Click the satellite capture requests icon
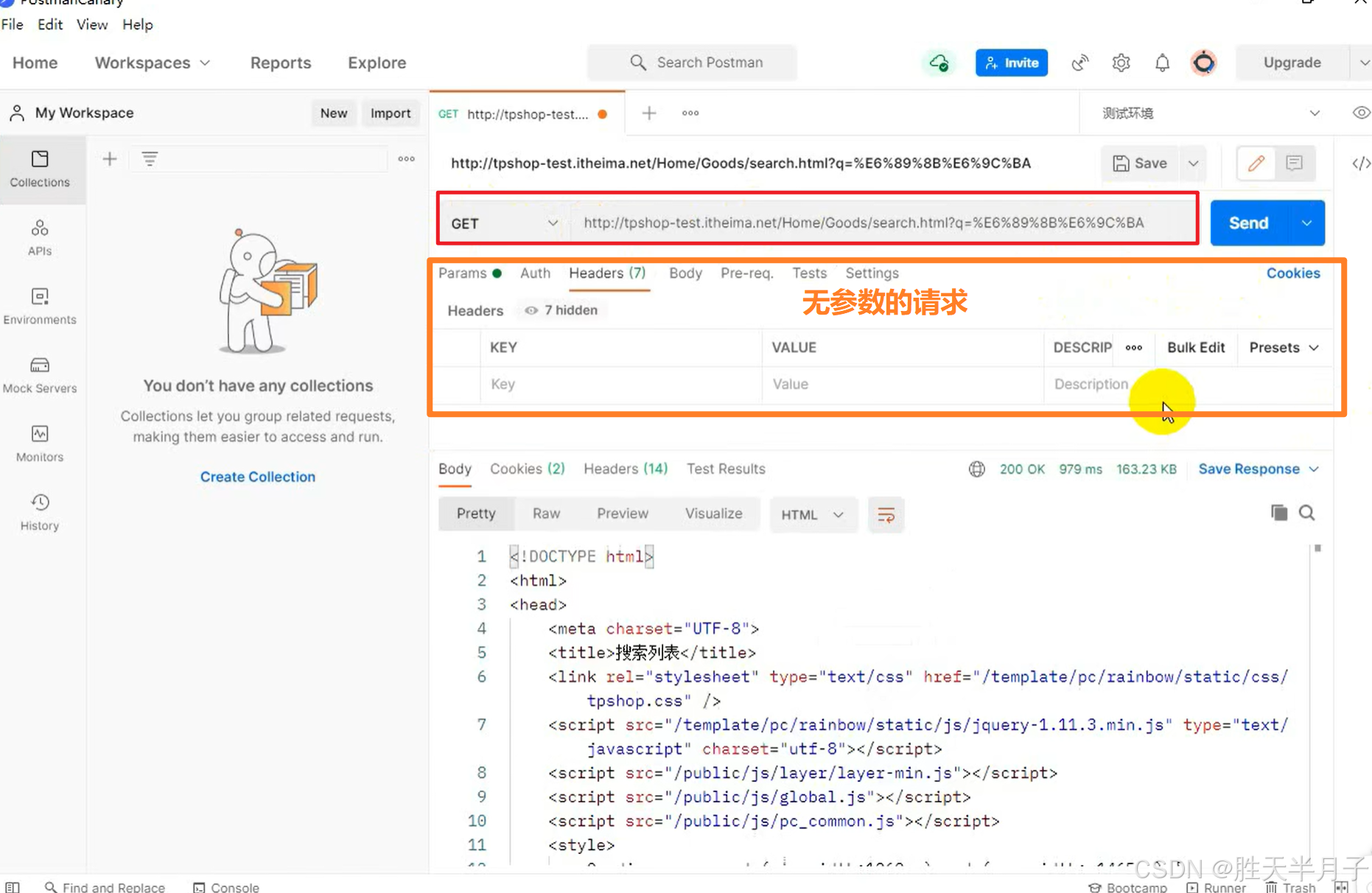1372x893 pixels. (x=1080, y=63)
